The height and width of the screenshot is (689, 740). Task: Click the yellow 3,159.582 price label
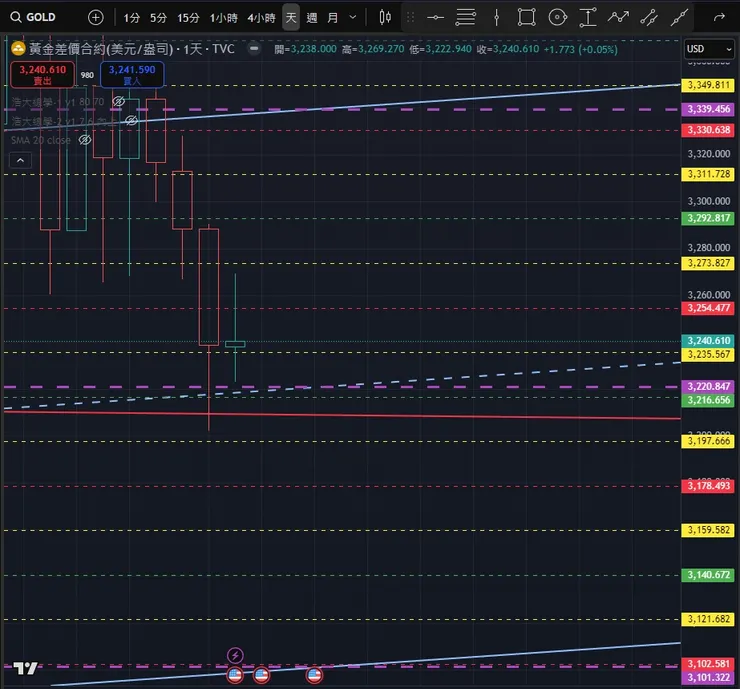pos(708,530)
